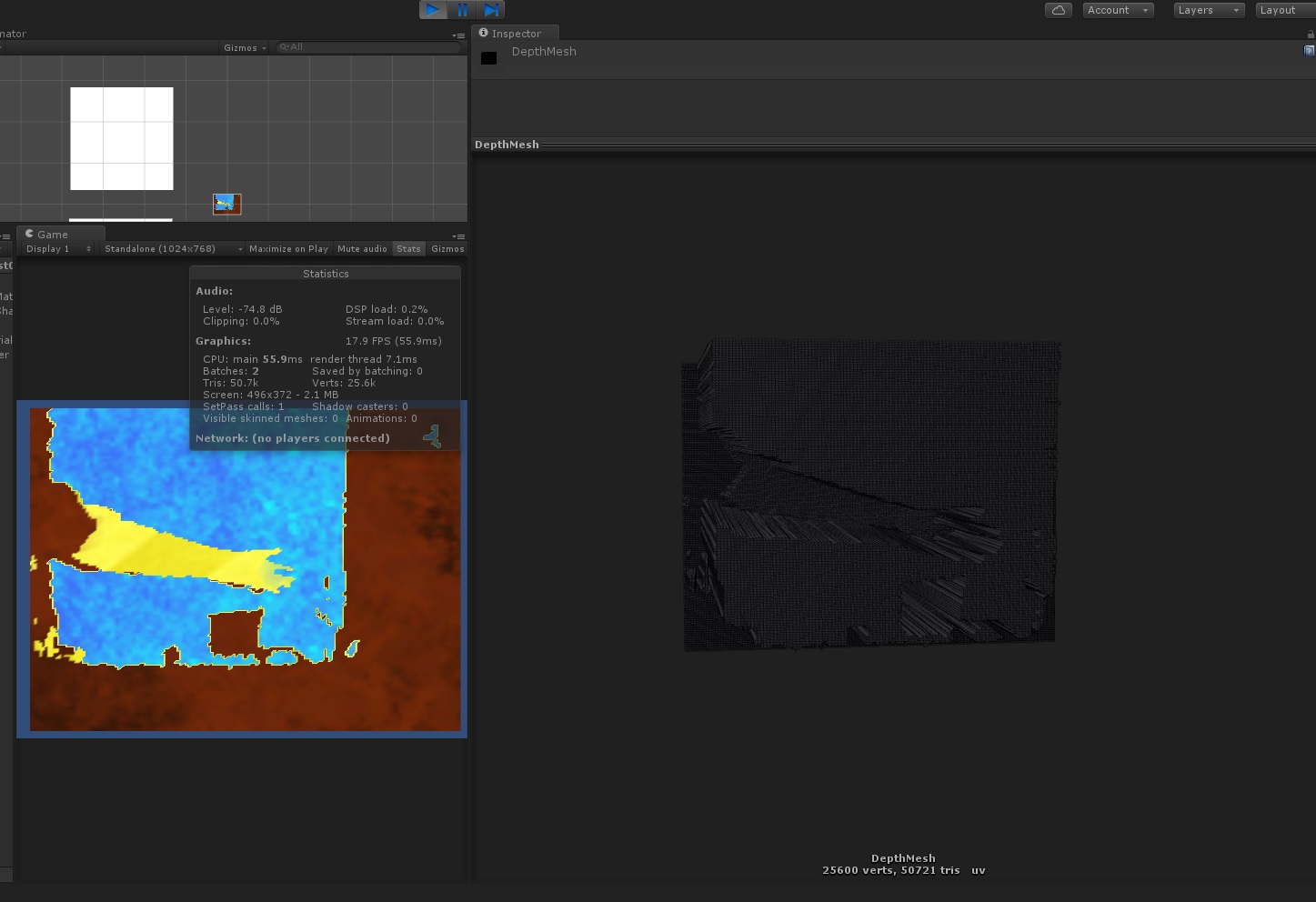Click the 'Shadow casters: 0' stat
The width and height of the screenshot is (1316, 902).
click(x=360, y=406)
